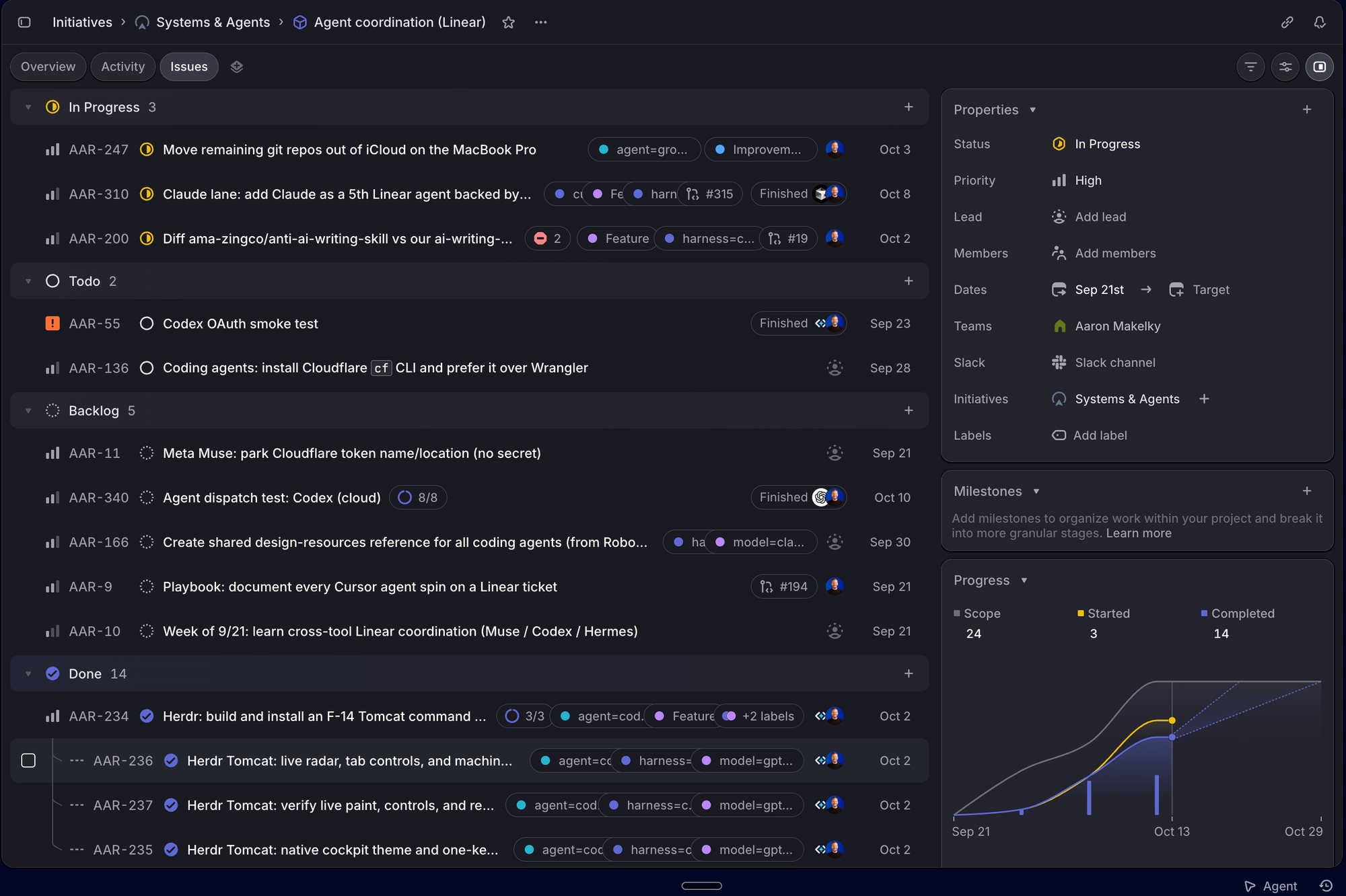Click Add lead in Properties

pyautogui.click(x=1090, y=217)
